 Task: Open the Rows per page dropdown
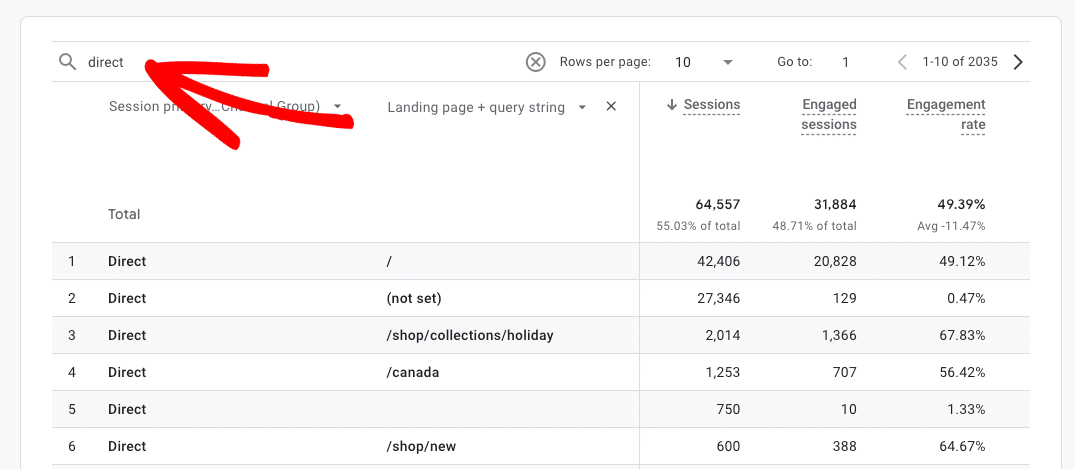click(704, 62)
